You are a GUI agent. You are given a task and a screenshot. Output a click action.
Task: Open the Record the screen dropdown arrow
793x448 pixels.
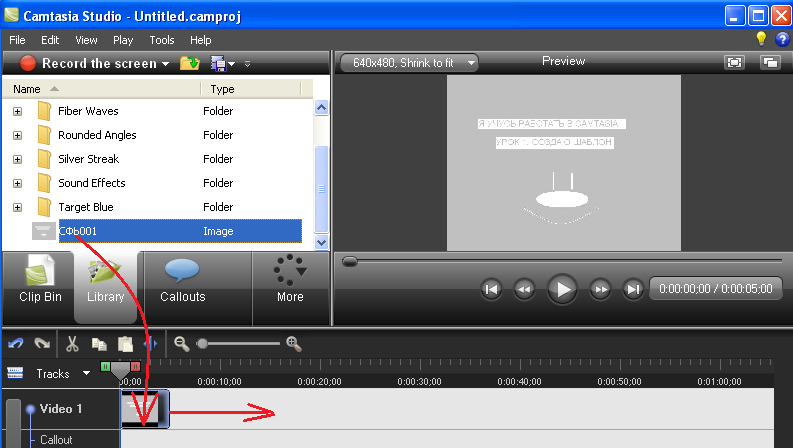(x=165, y=64)
